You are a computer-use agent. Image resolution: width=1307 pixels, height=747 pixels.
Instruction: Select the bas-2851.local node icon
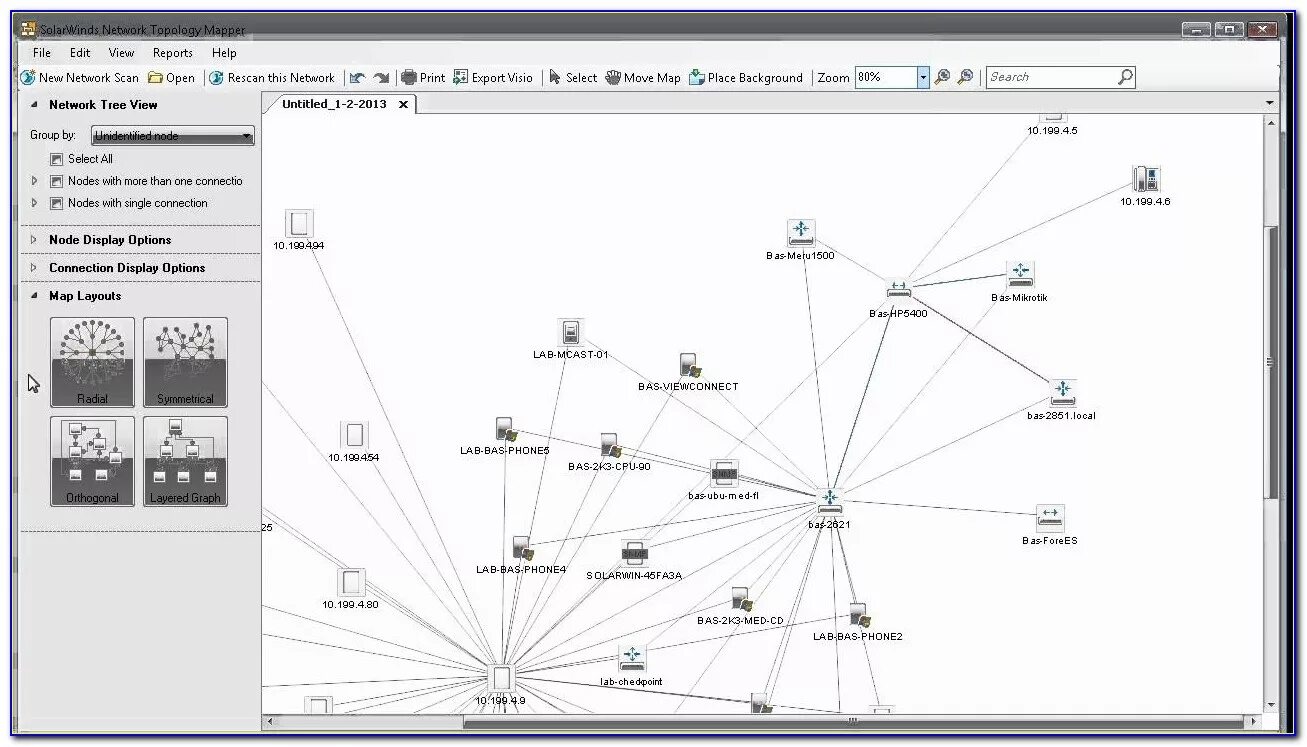(1062, 392)
